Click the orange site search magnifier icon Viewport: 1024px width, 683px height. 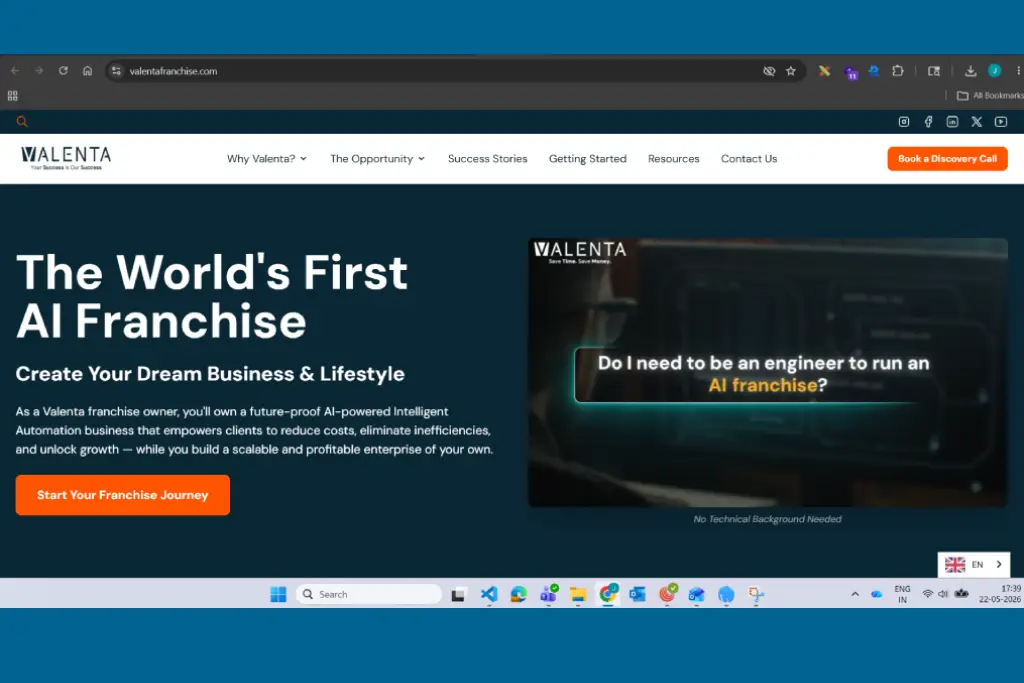coord(22,121)
